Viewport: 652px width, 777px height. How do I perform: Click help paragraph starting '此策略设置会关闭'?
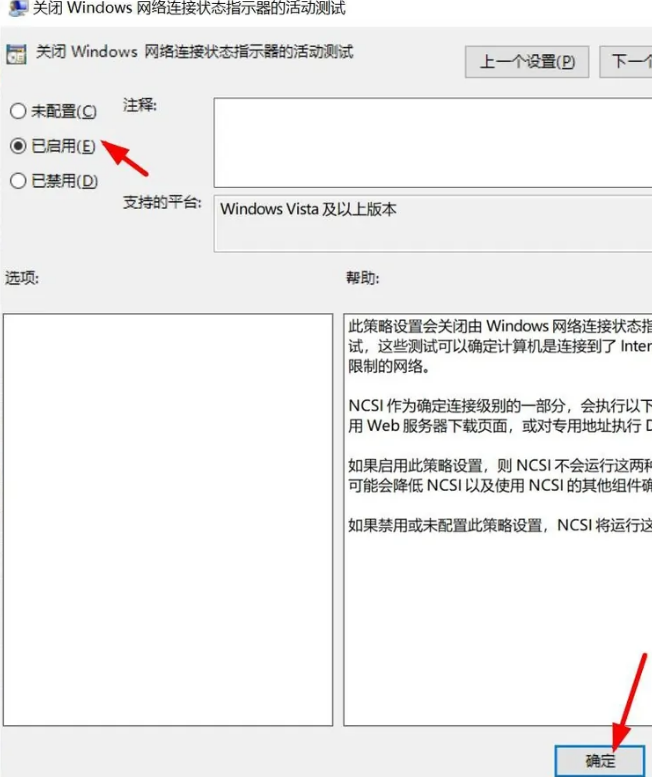[500, 346]
